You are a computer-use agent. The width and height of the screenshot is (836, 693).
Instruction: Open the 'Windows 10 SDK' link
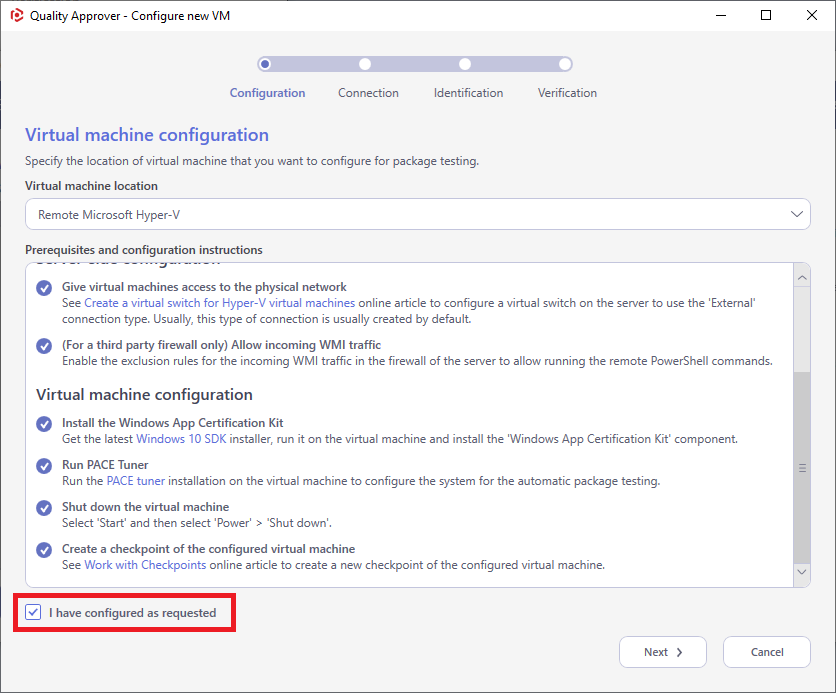coord(181,439)
